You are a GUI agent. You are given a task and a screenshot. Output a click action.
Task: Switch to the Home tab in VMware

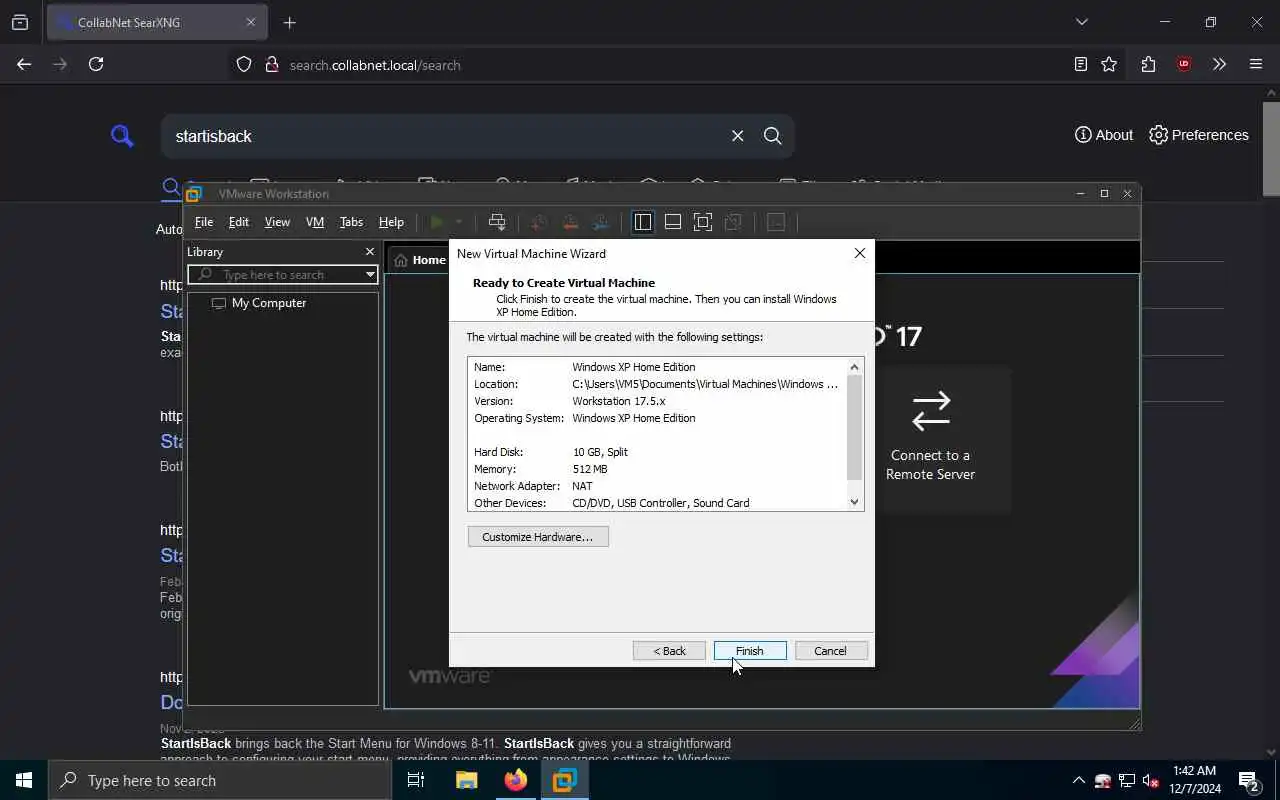click(x=420, y=260)
